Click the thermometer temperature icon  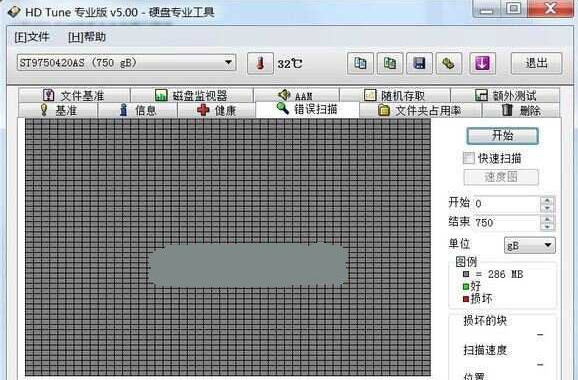click(260, 63)
